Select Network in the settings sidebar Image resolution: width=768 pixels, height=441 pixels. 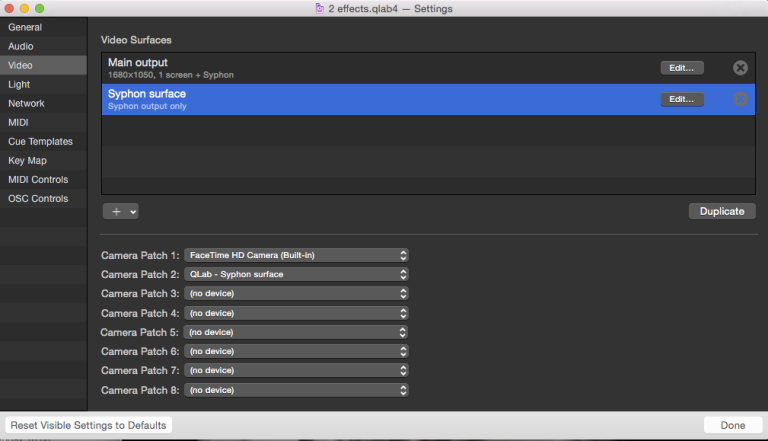point(26,103)
